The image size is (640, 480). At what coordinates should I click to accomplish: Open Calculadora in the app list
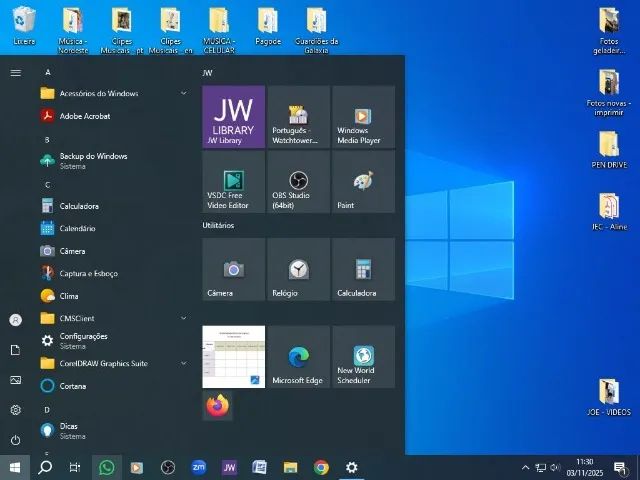pyautogui.click(x=114, y=206)
